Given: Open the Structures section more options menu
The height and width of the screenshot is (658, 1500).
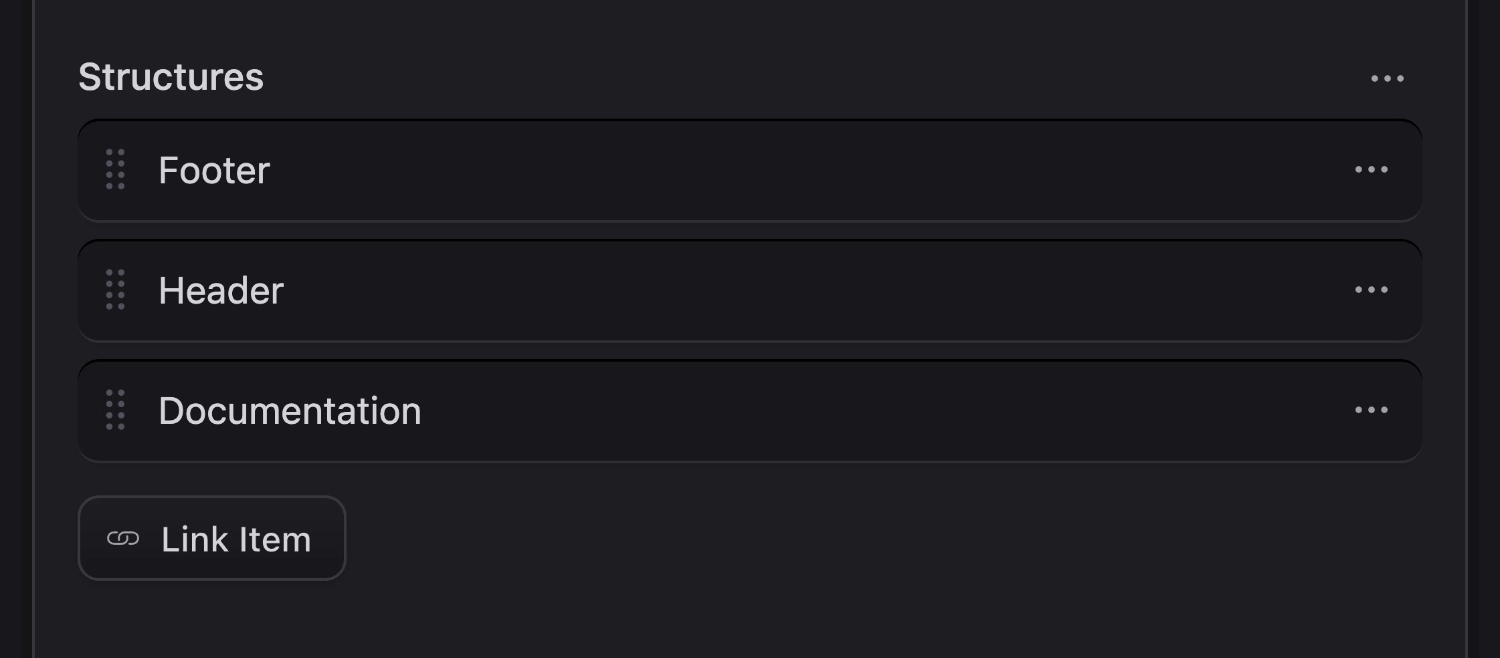Looking at the screenshot, I should tap(1387, 79).
